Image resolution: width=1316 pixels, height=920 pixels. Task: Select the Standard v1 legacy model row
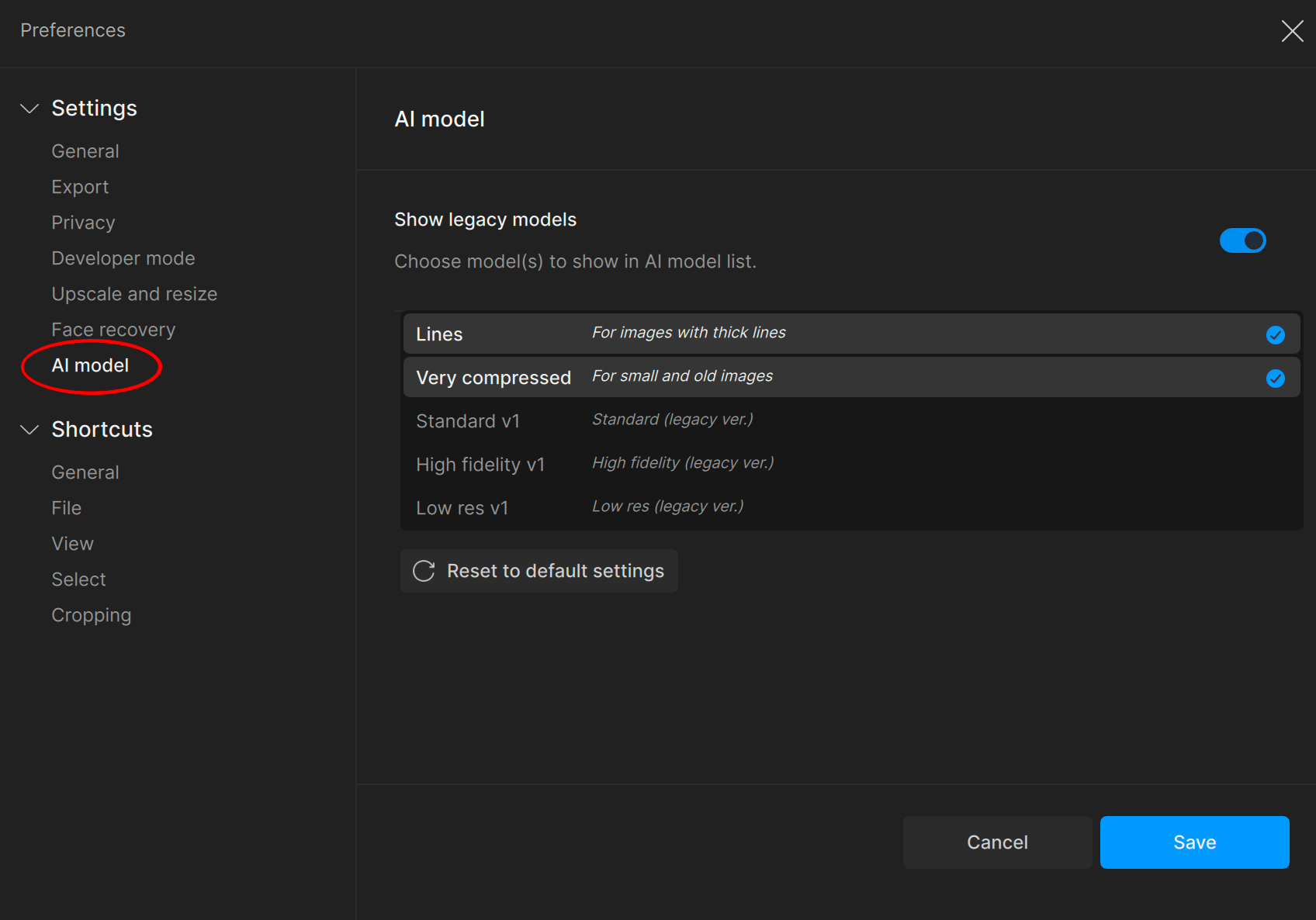(x=851, y=420)
